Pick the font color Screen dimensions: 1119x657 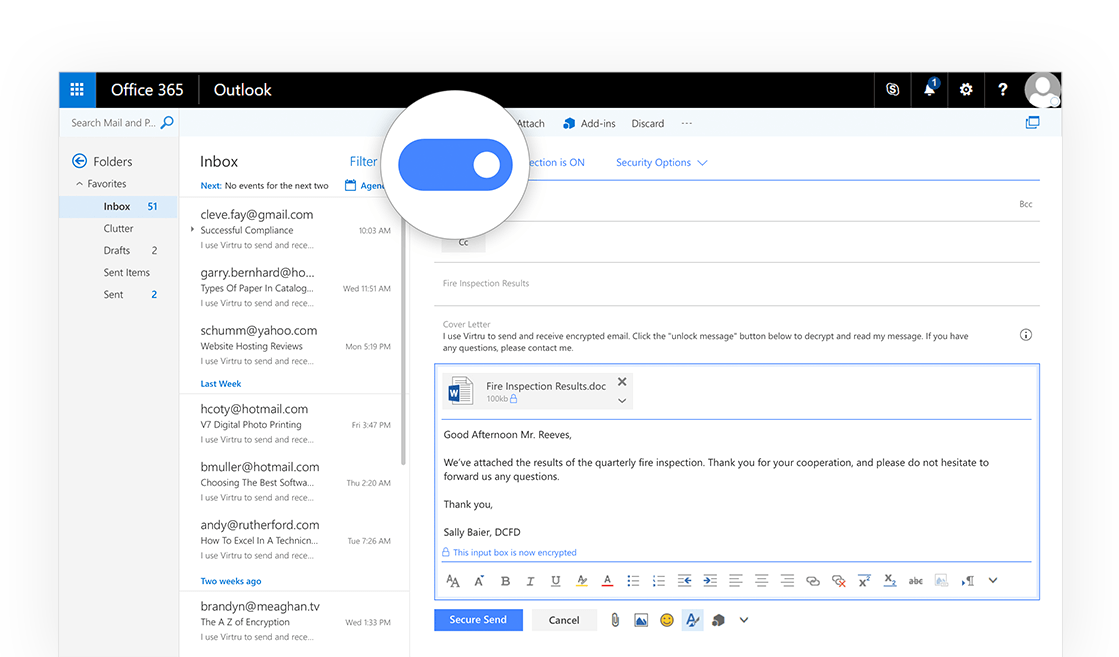point(607,581)
